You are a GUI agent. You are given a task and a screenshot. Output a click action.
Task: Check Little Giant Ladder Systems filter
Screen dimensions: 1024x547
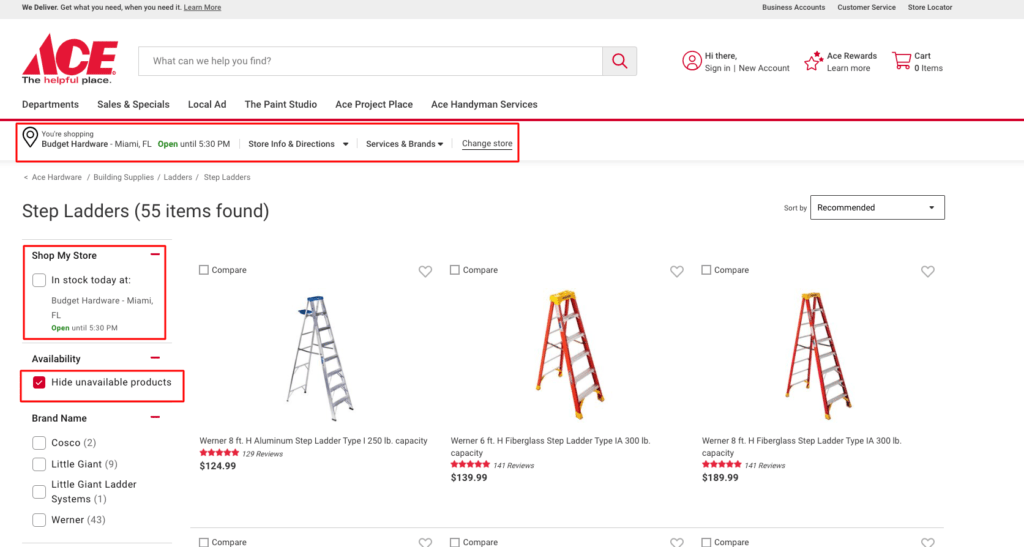(39, 492)
